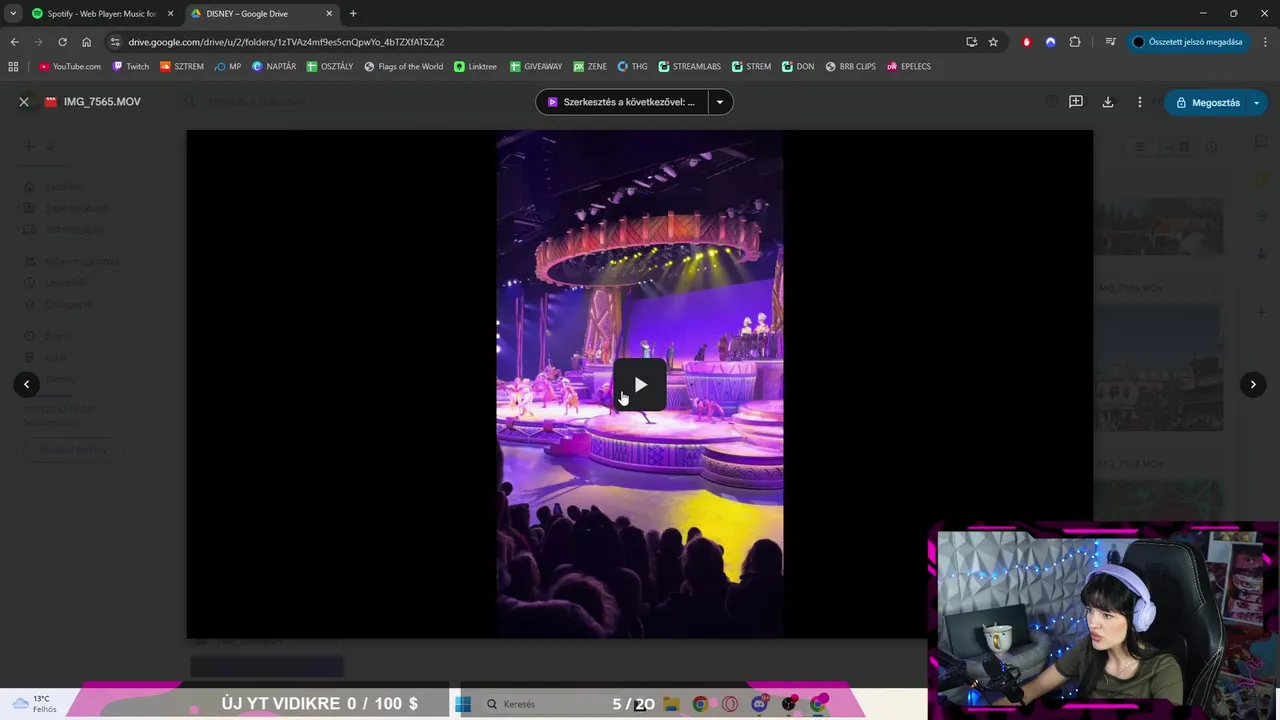Open the media control icon in Chrome toolbar

[1110, 42]
